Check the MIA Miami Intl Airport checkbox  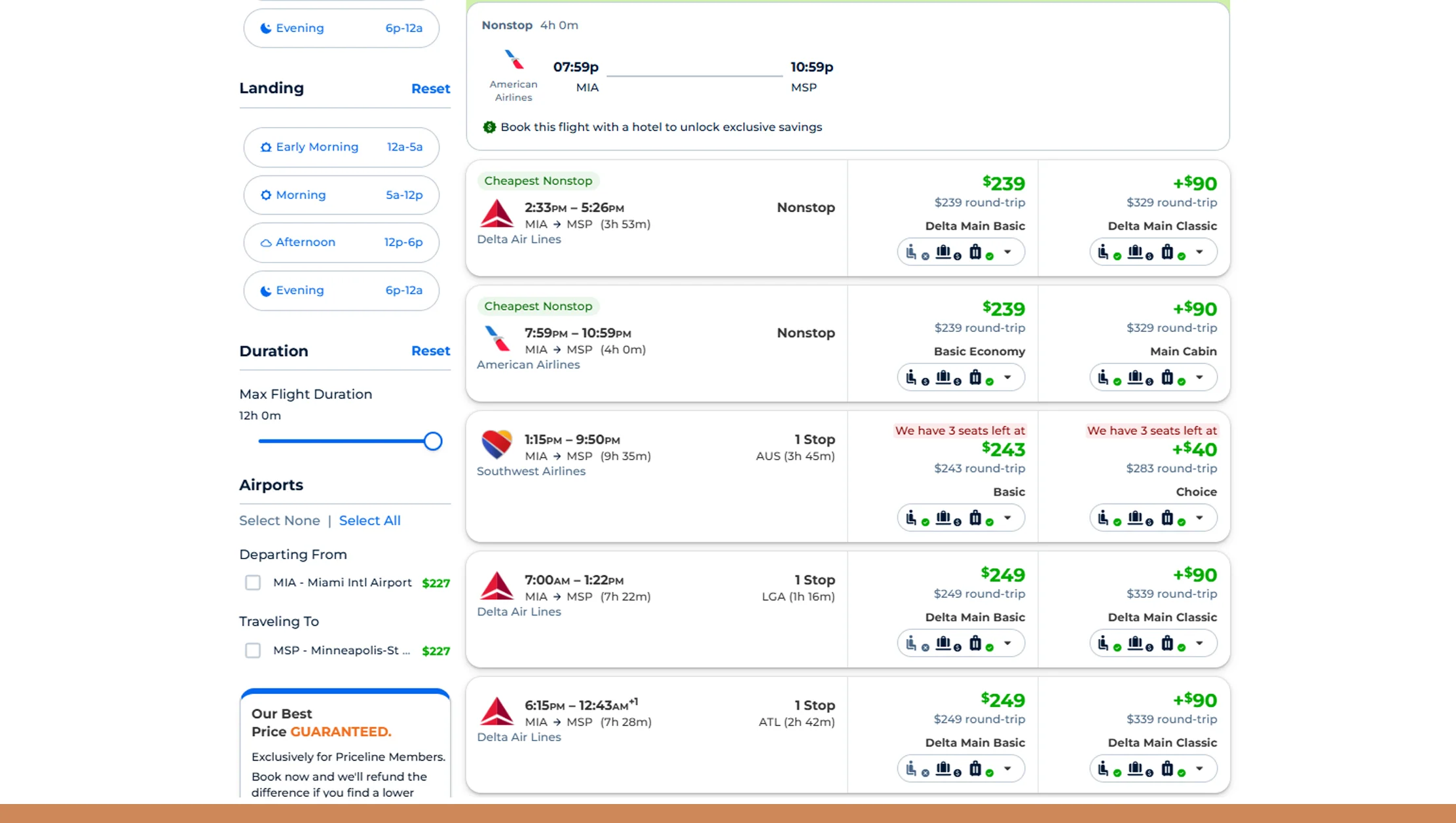(x=253, y=583)
